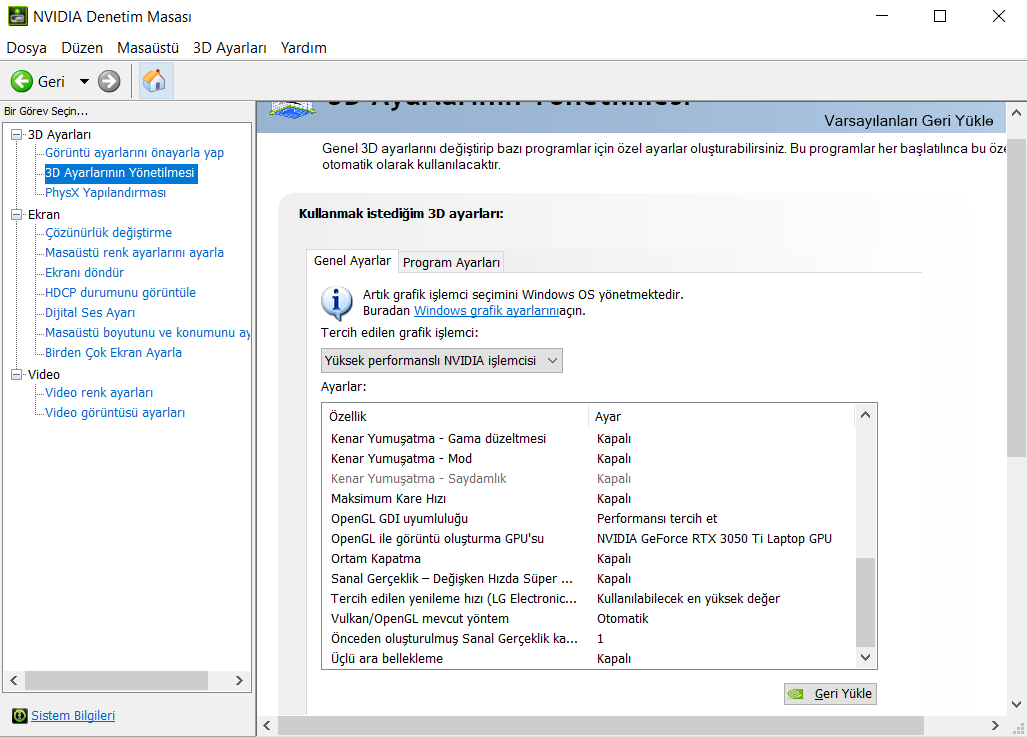
Task: Select OpenGL GDI uyumluluğu setting
Action: (588, 519)
